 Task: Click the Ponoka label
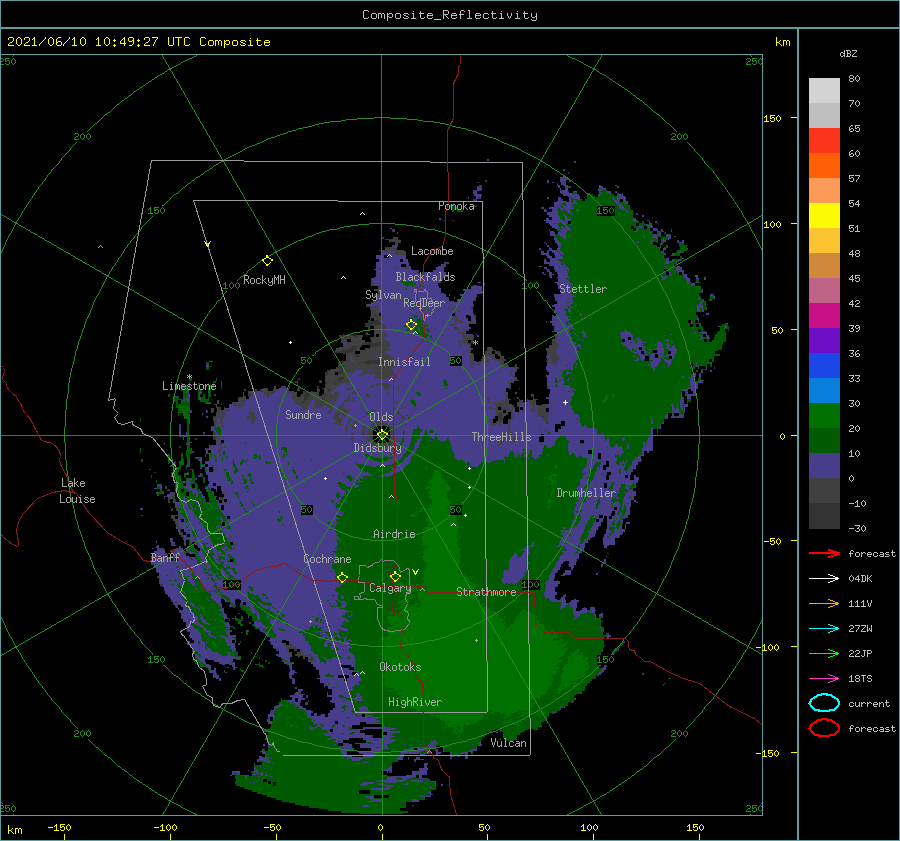point(456,206)
